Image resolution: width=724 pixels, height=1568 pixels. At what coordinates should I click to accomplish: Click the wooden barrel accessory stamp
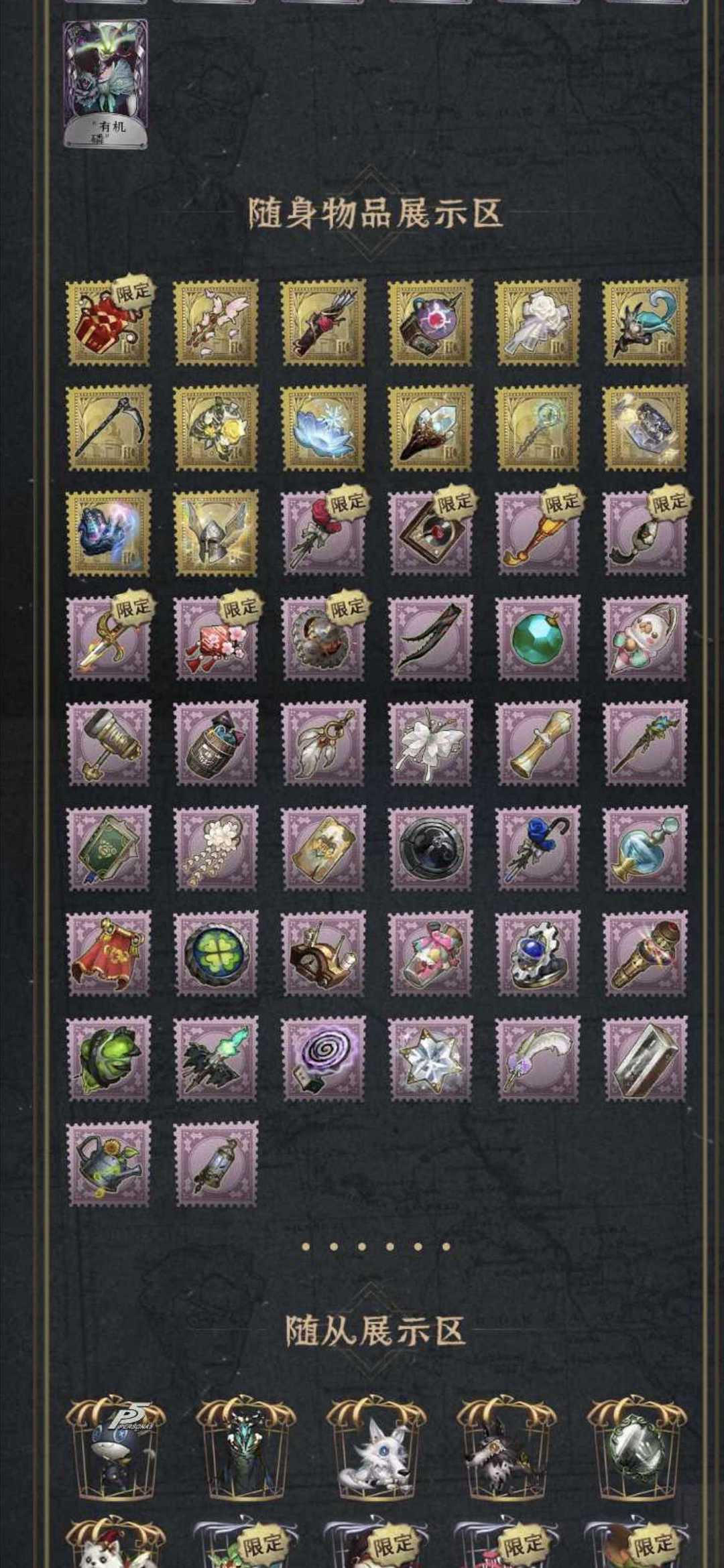[216, 743]
